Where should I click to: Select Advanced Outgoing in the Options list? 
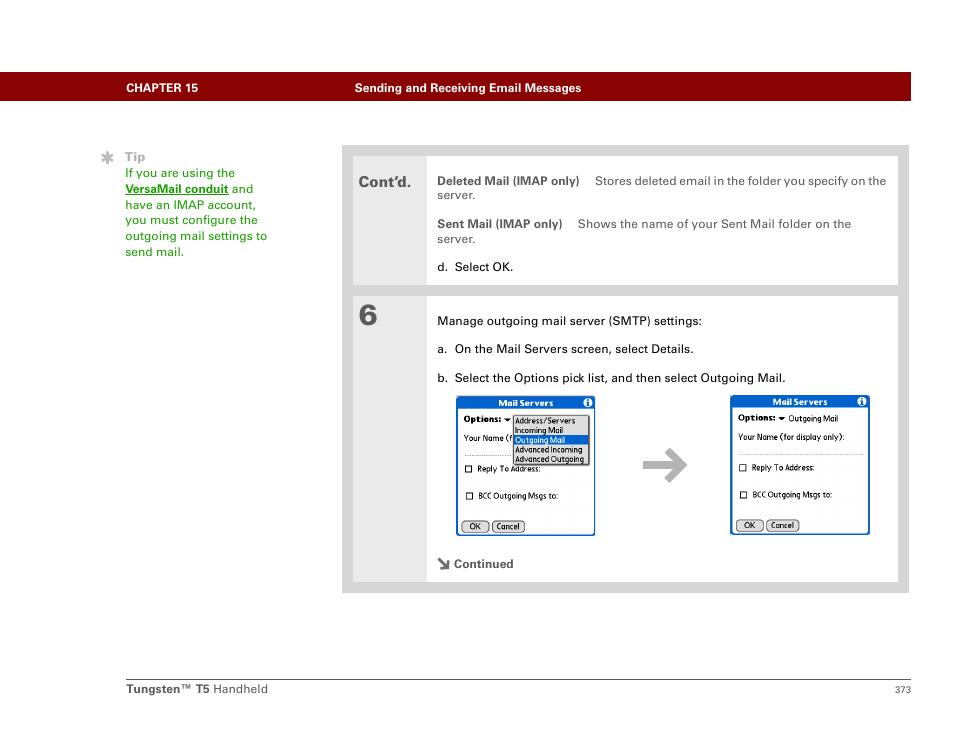(551, 459)
